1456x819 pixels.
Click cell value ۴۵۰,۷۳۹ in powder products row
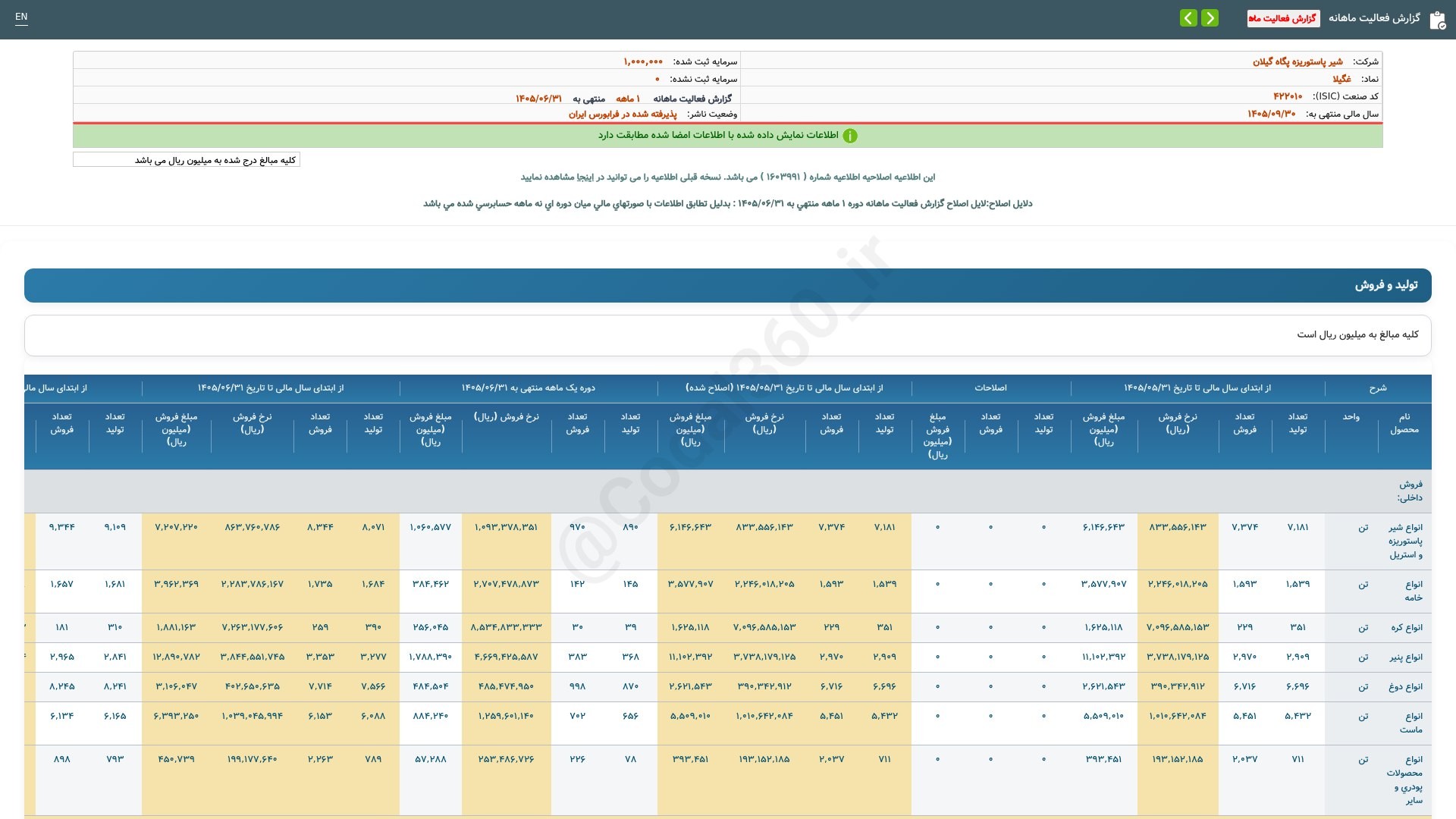click(176, 760)
